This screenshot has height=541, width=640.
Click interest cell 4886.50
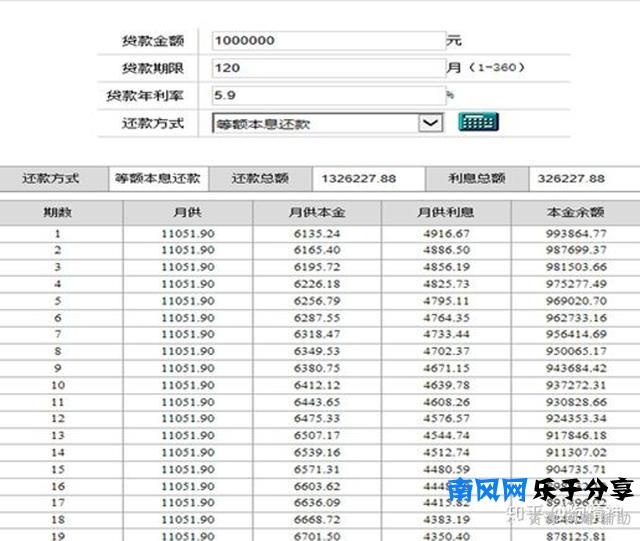click(446, 250)
